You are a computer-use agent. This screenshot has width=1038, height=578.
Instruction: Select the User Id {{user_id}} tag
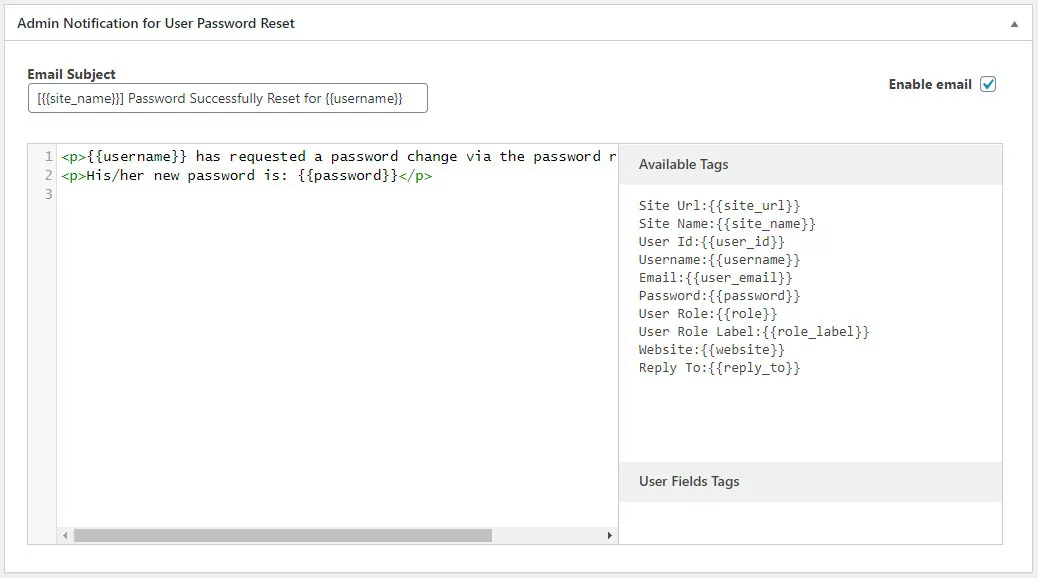click(711, 242)
